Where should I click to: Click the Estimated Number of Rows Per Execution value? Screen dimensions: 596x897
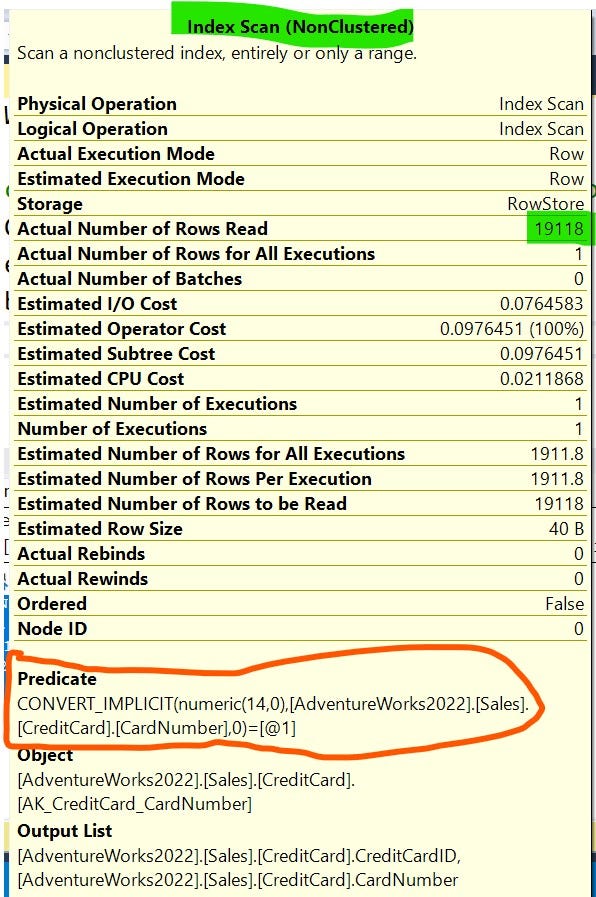(x=557, y=479)
